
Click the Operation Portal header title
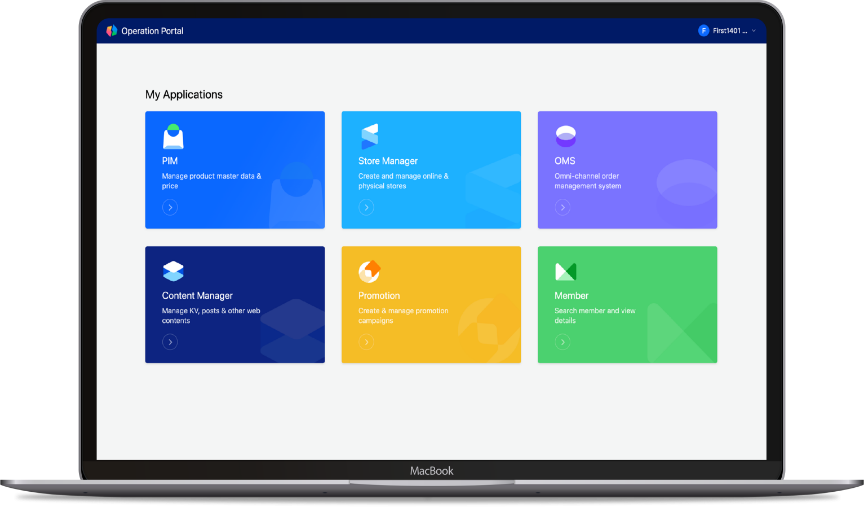tap(152, 31)
